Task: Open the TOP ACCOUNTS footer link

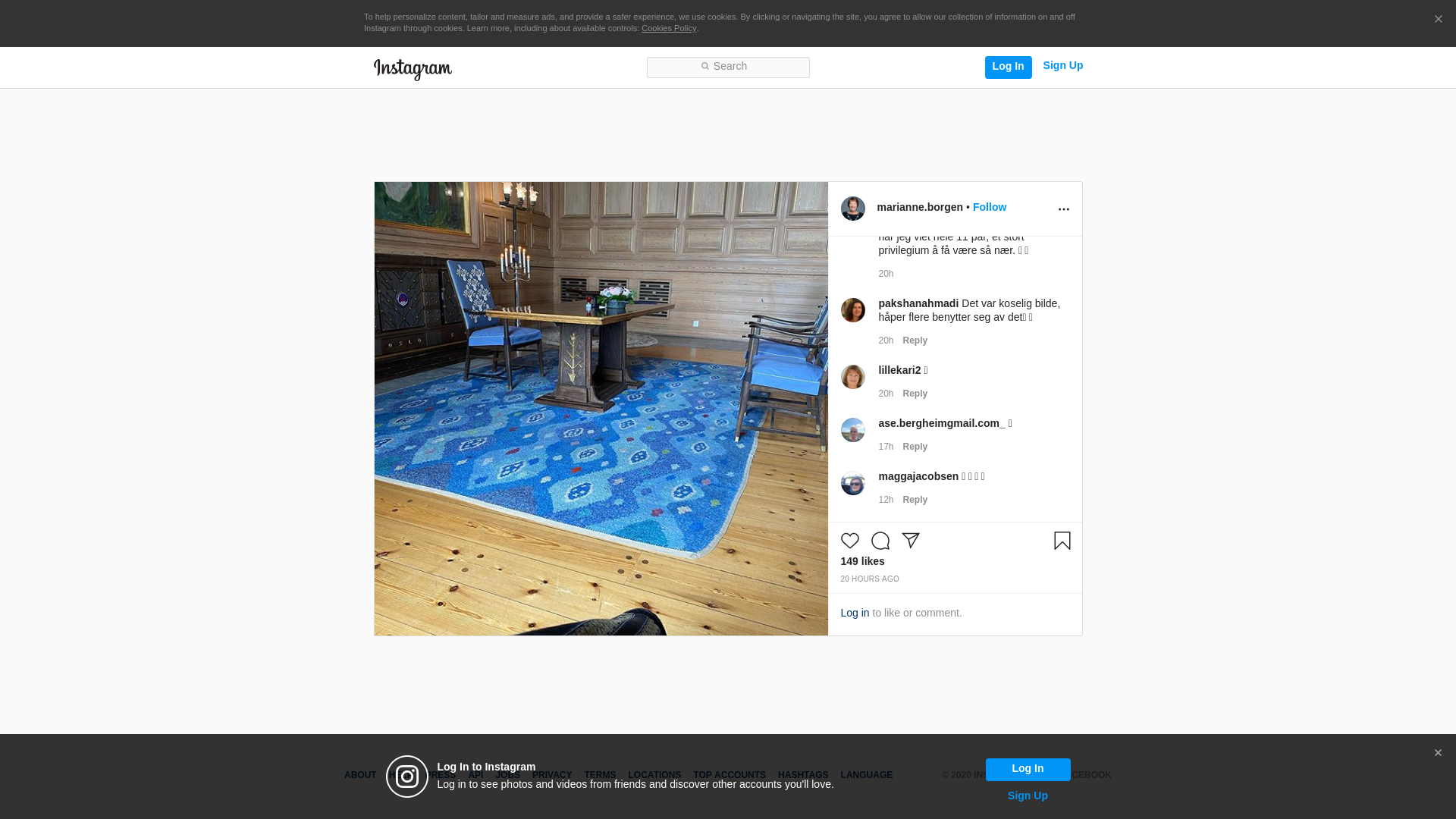Action: [730, 775]
